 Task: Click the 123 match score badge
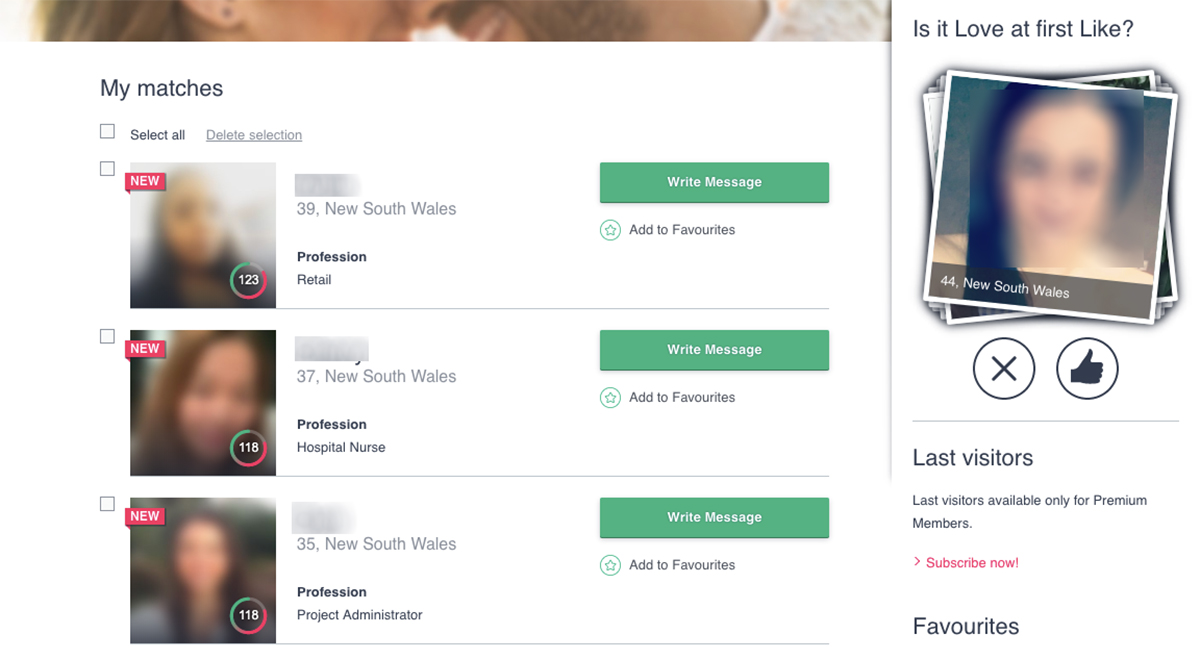pyautogui.click(x=248, y=280)
